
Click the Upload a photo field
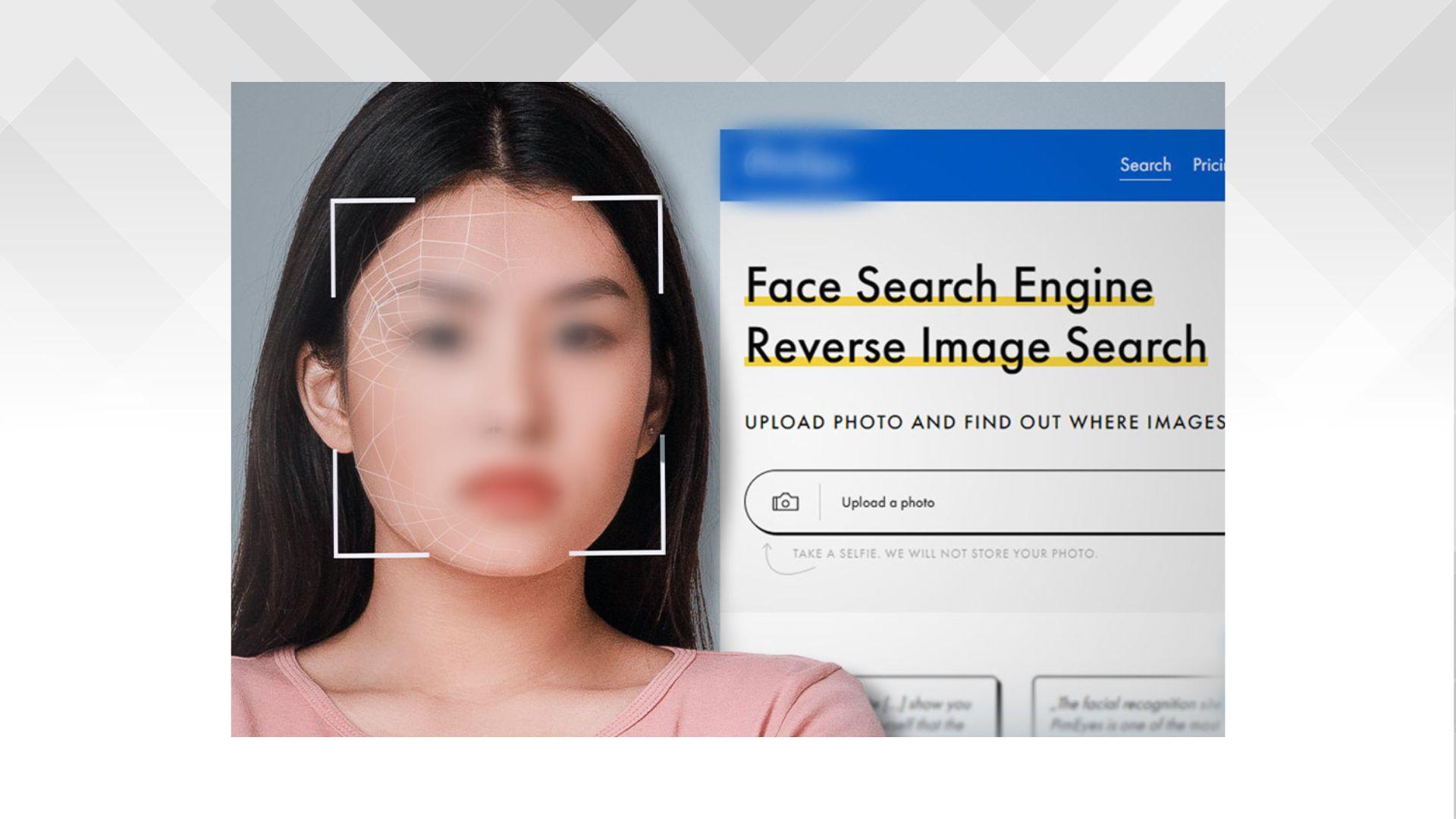(984, 502)
